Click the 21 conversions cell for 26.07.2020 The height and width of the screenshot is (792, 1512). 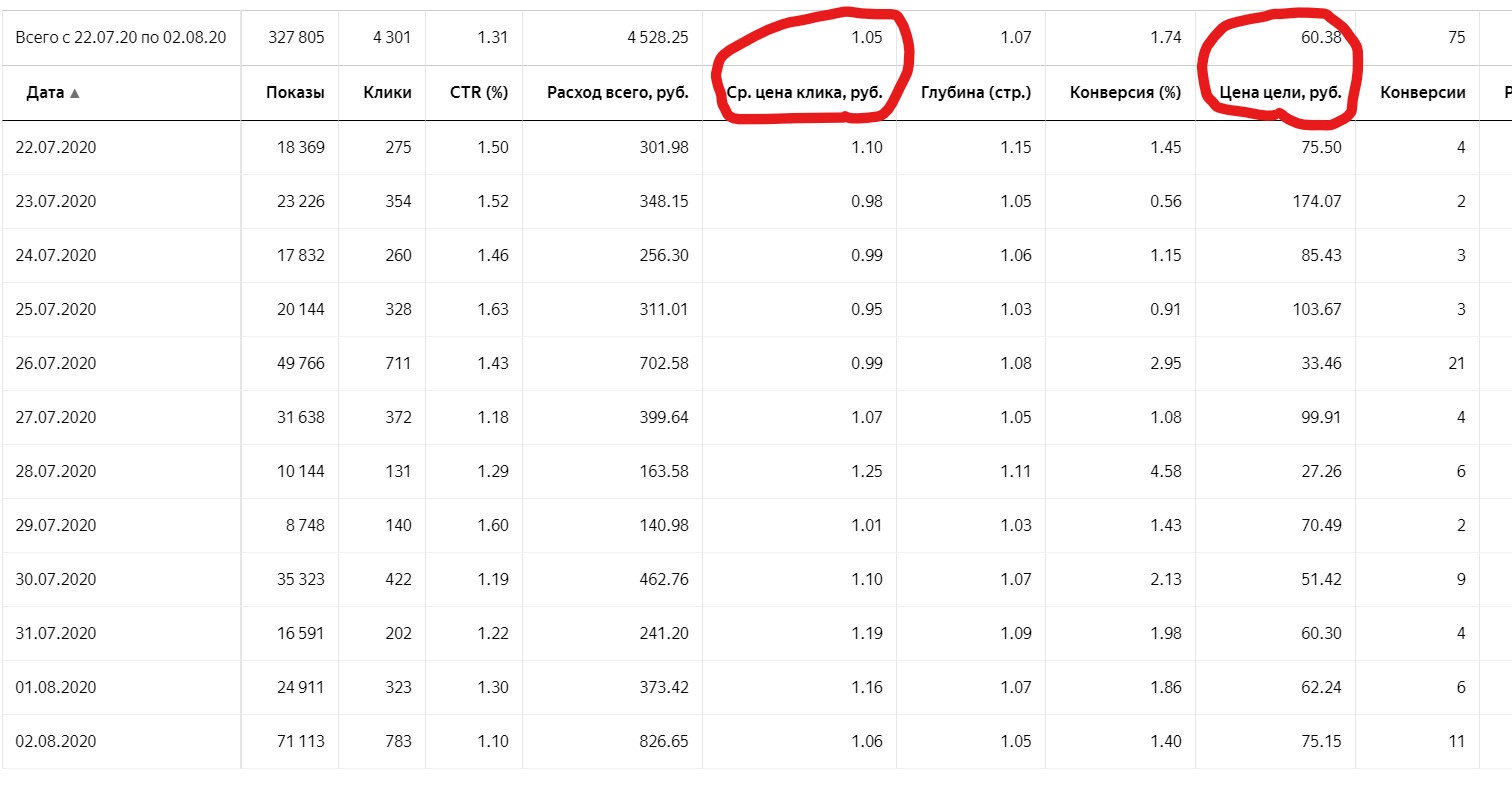tap(1457, 363)
